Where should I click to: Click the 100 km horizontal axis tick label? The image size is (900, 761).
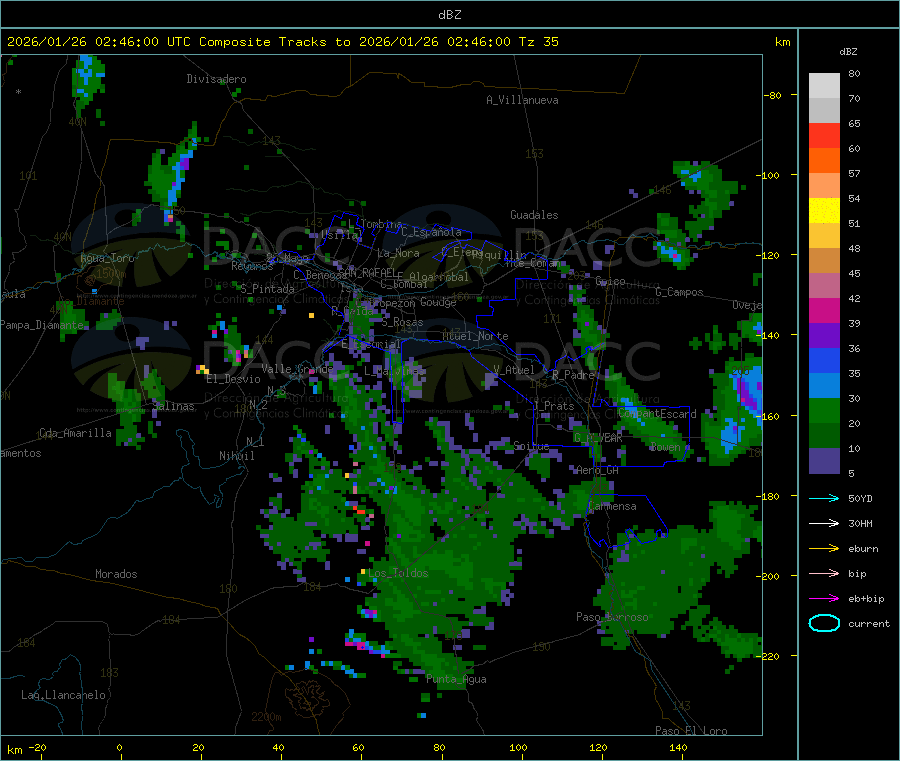(x=518, y=747)
